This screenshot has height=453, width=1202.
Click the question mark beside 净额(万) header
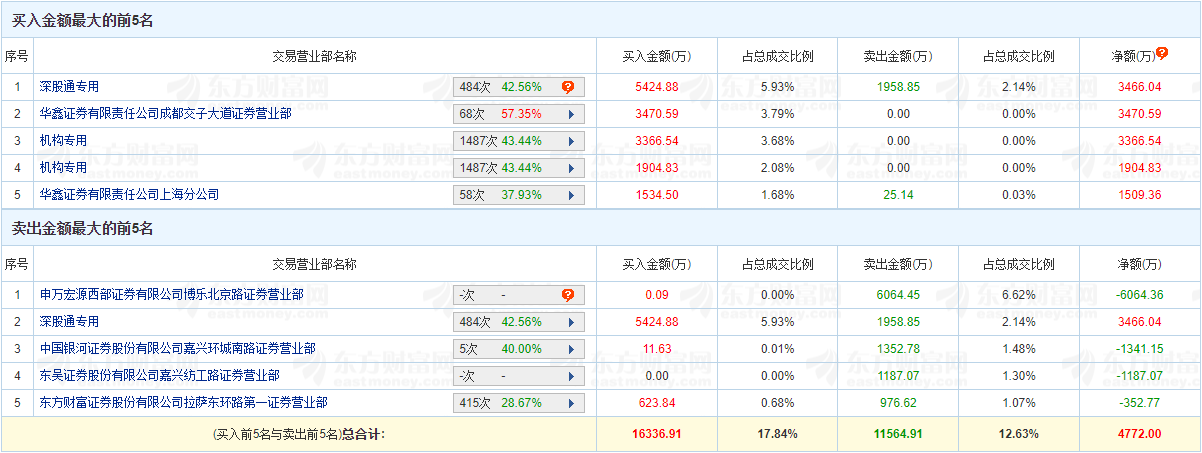(x=1162, y=53)
